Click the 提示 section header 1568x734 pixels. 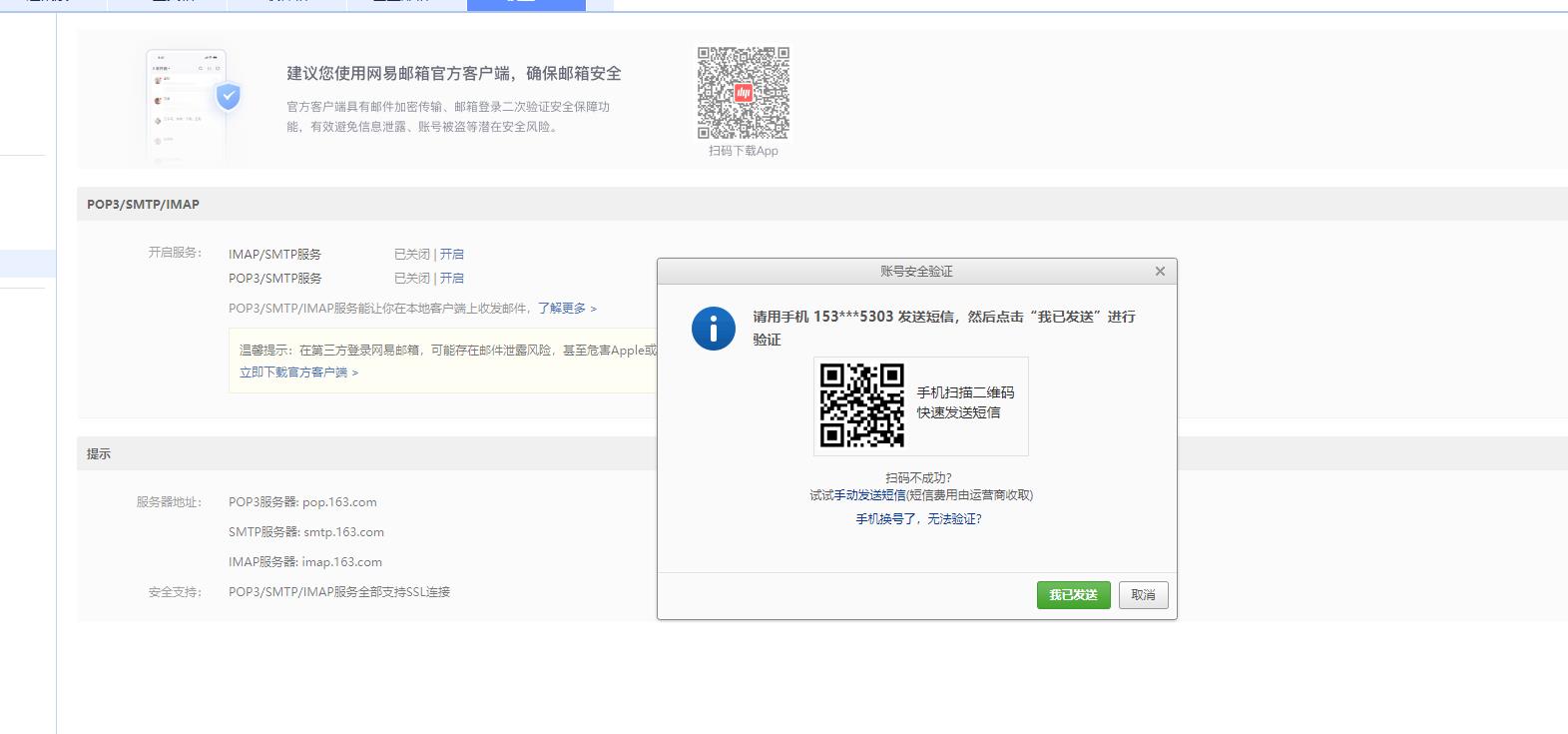pyautogui.click(x=99, y=454)
